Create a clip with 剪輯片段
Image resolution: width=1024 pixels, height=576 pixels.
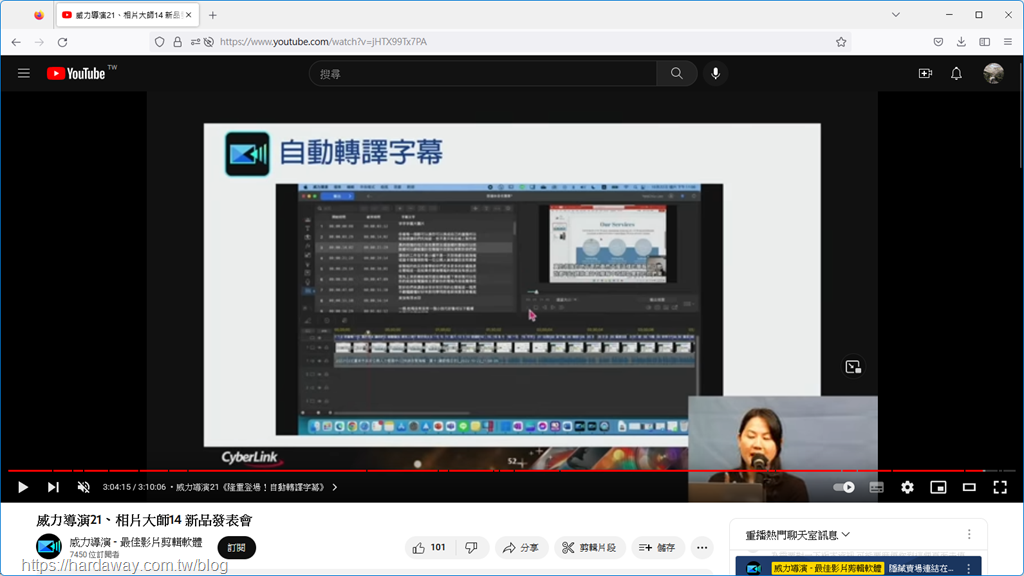(590, 547)
